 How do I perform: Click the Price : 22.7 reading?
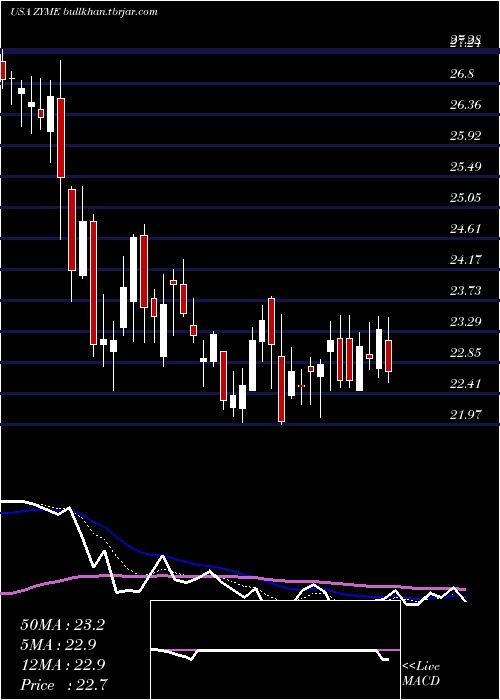tap(62, 684)
